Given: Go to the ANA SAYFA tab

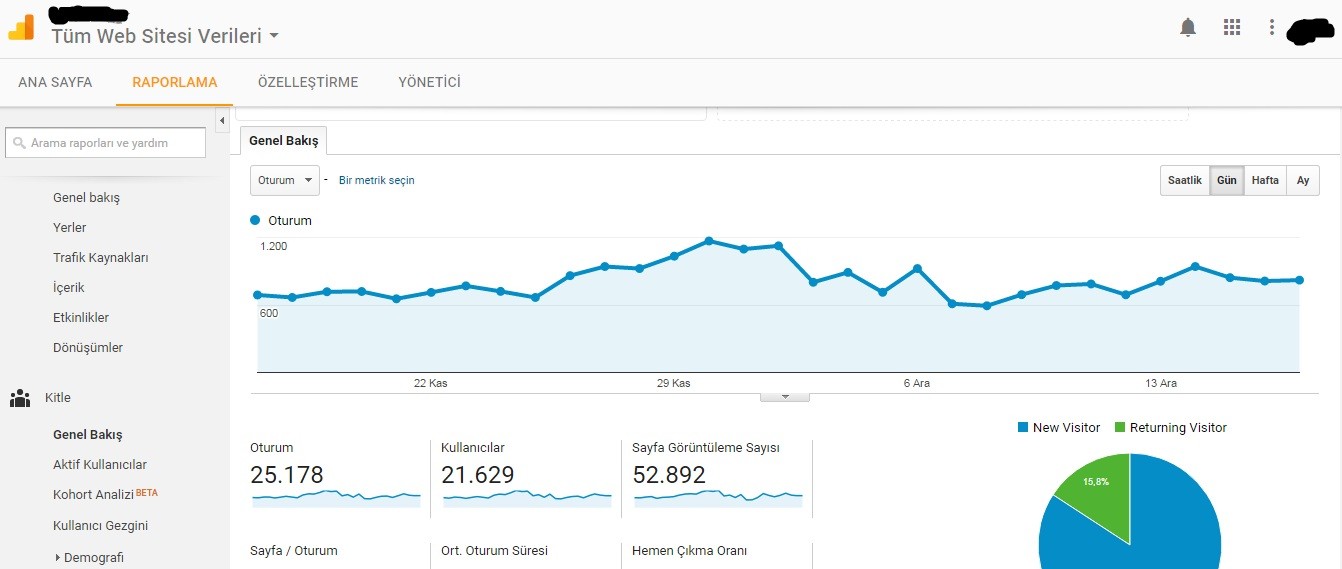Looking at the screenshot, I should (x=55, y=82).
